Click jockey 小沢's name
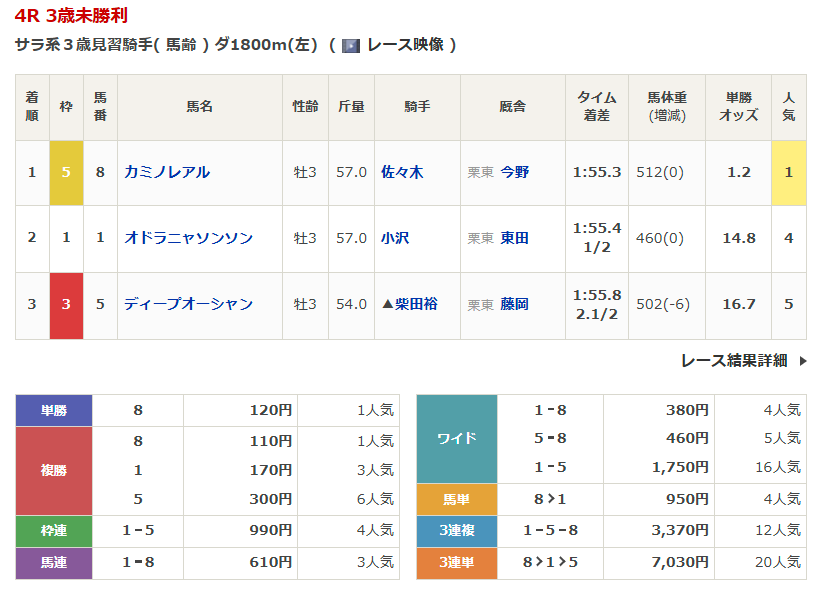The image size is (820, 591). (x=395, y=238)
